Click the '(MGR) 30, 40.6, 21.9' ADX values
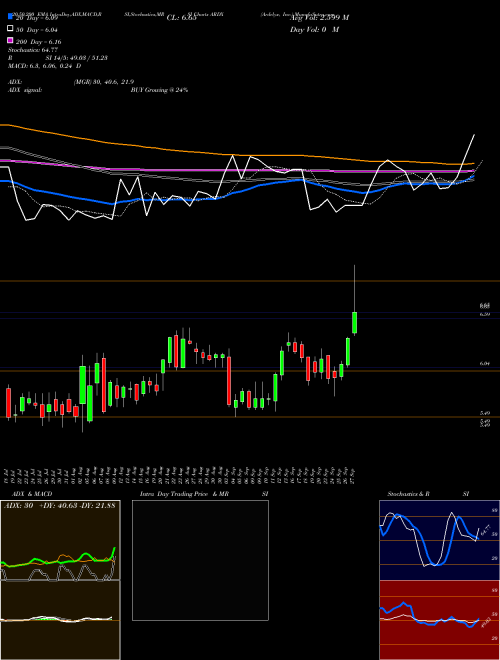The image size is (500, 660). click(x=104, y=82)
